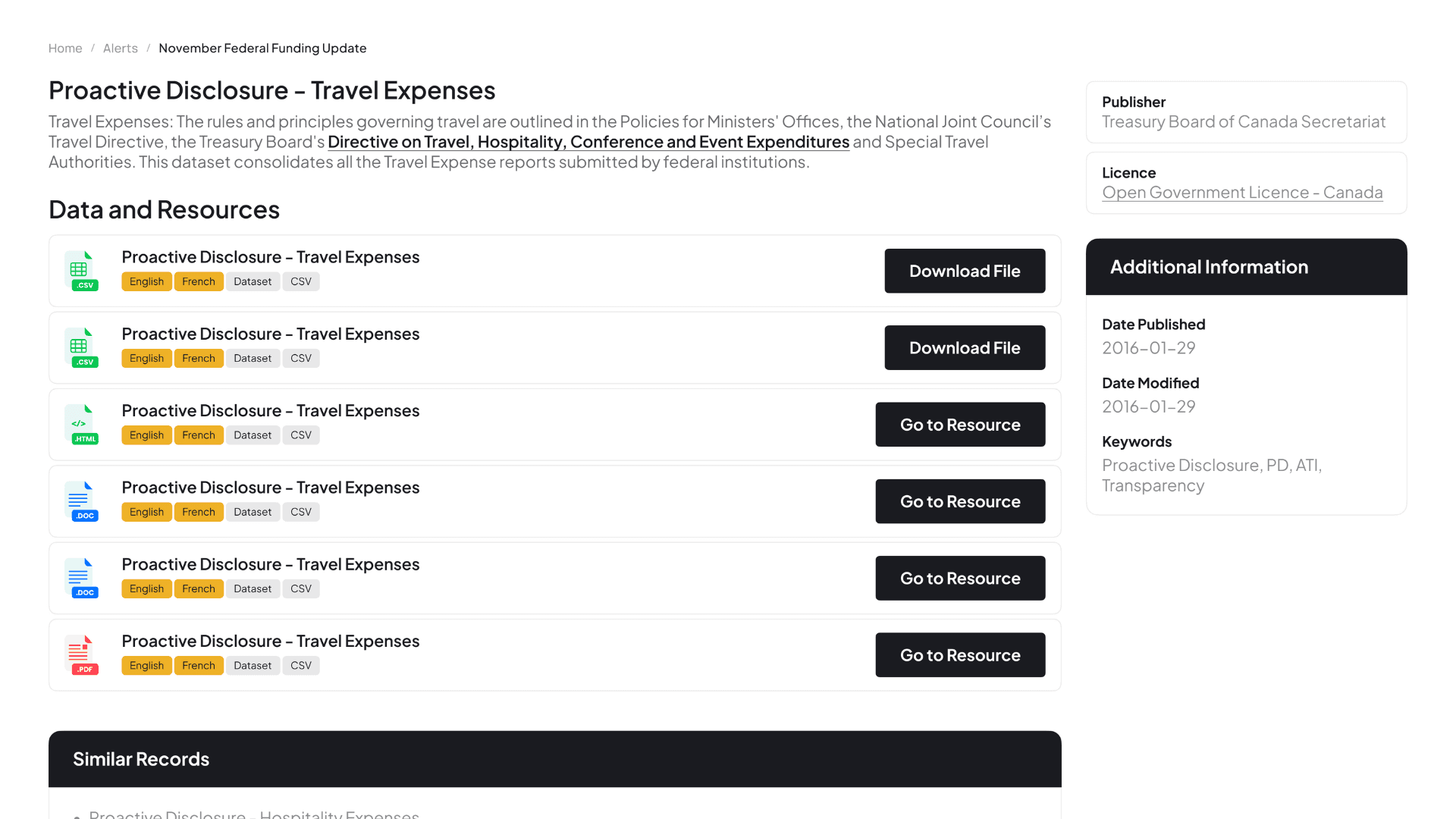Click the PDF file type icon
Image resolution: width=1456 pixels, height=819 pixels.
(82, 655)
